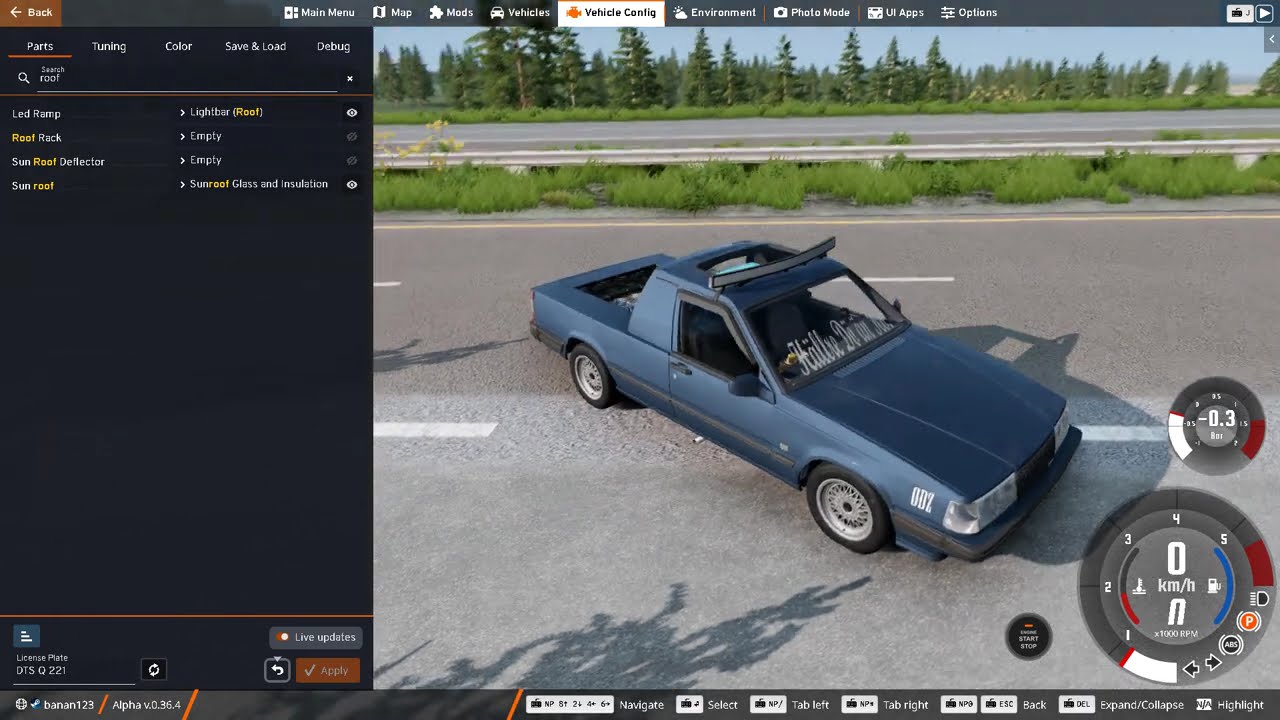Open the Vehicles menu
The image size is (1280, 720).
click(x=520, y=12)
